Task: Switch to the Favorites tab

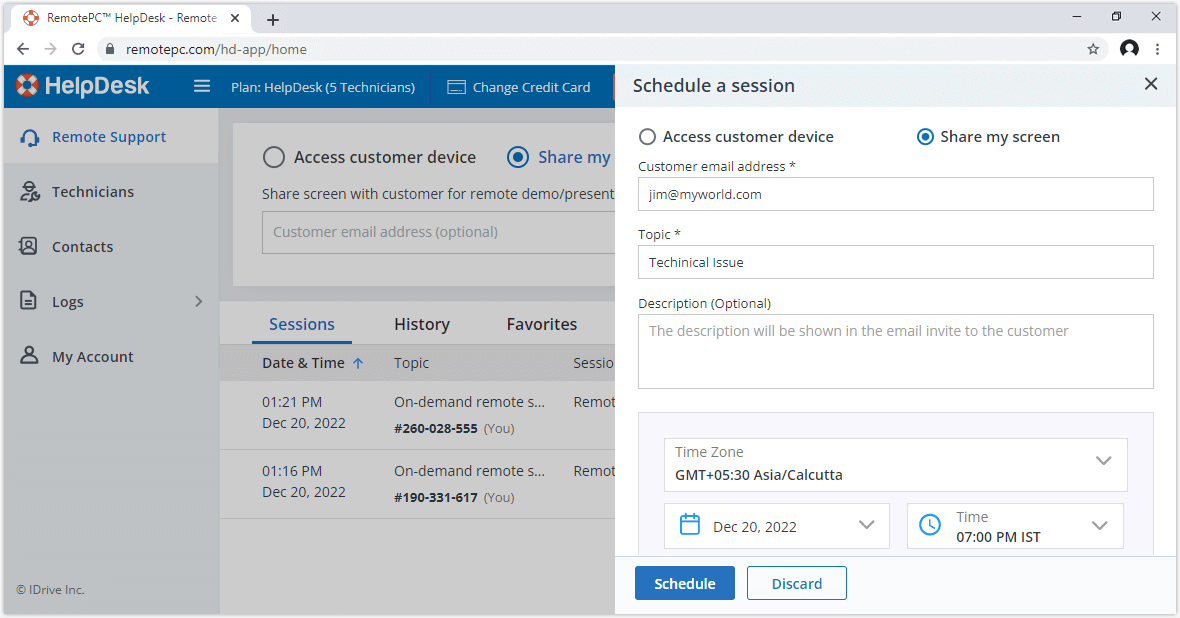Action: tap(542, 324)
